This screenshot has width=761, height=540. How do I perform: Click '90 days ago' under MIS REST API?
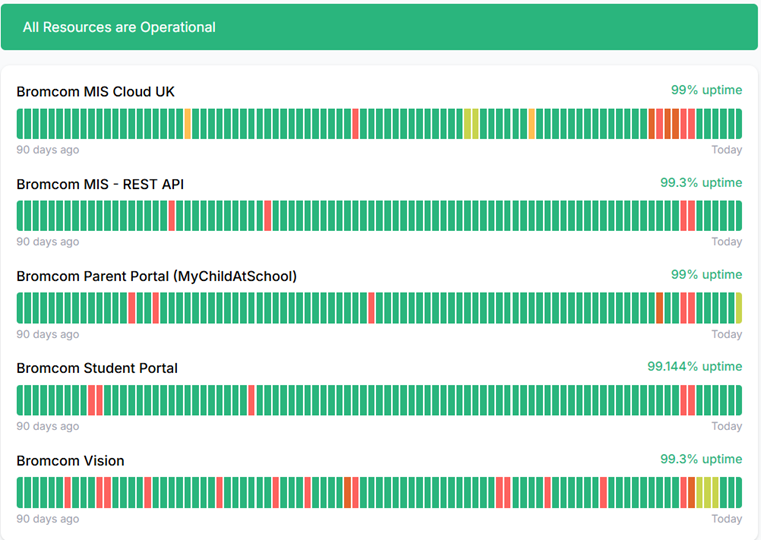coord(48,242)
